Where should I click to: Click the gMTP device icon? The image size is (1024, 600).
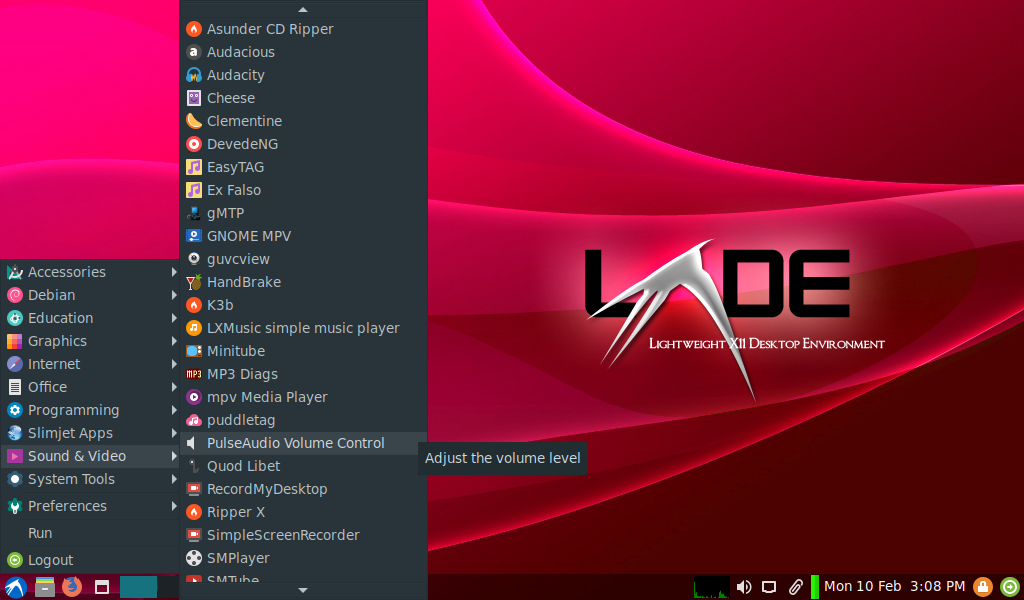194,213
